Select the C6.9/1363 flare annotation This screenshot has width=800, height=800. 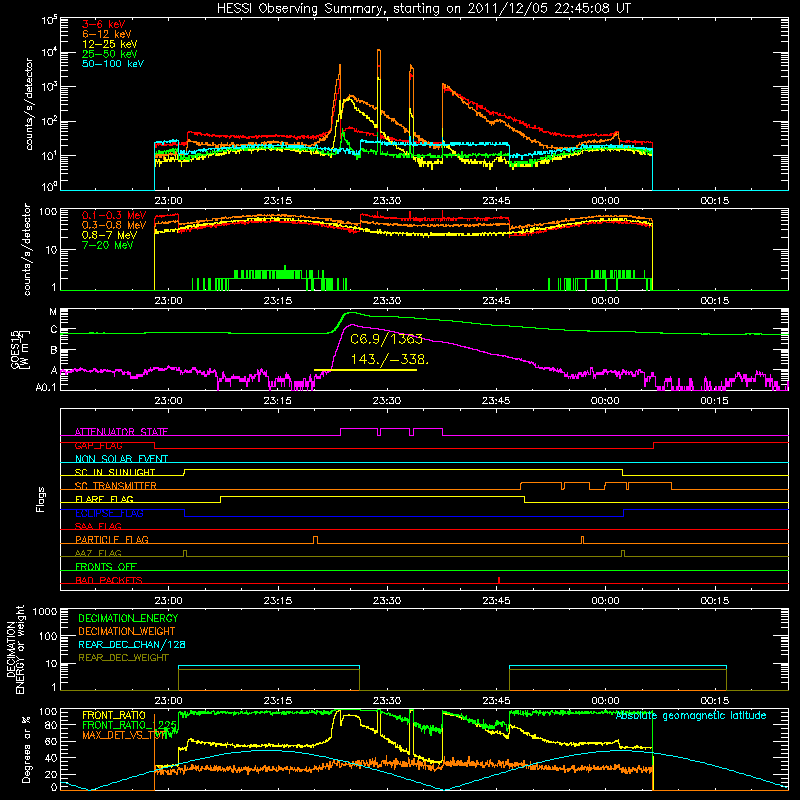coord(386,339)
